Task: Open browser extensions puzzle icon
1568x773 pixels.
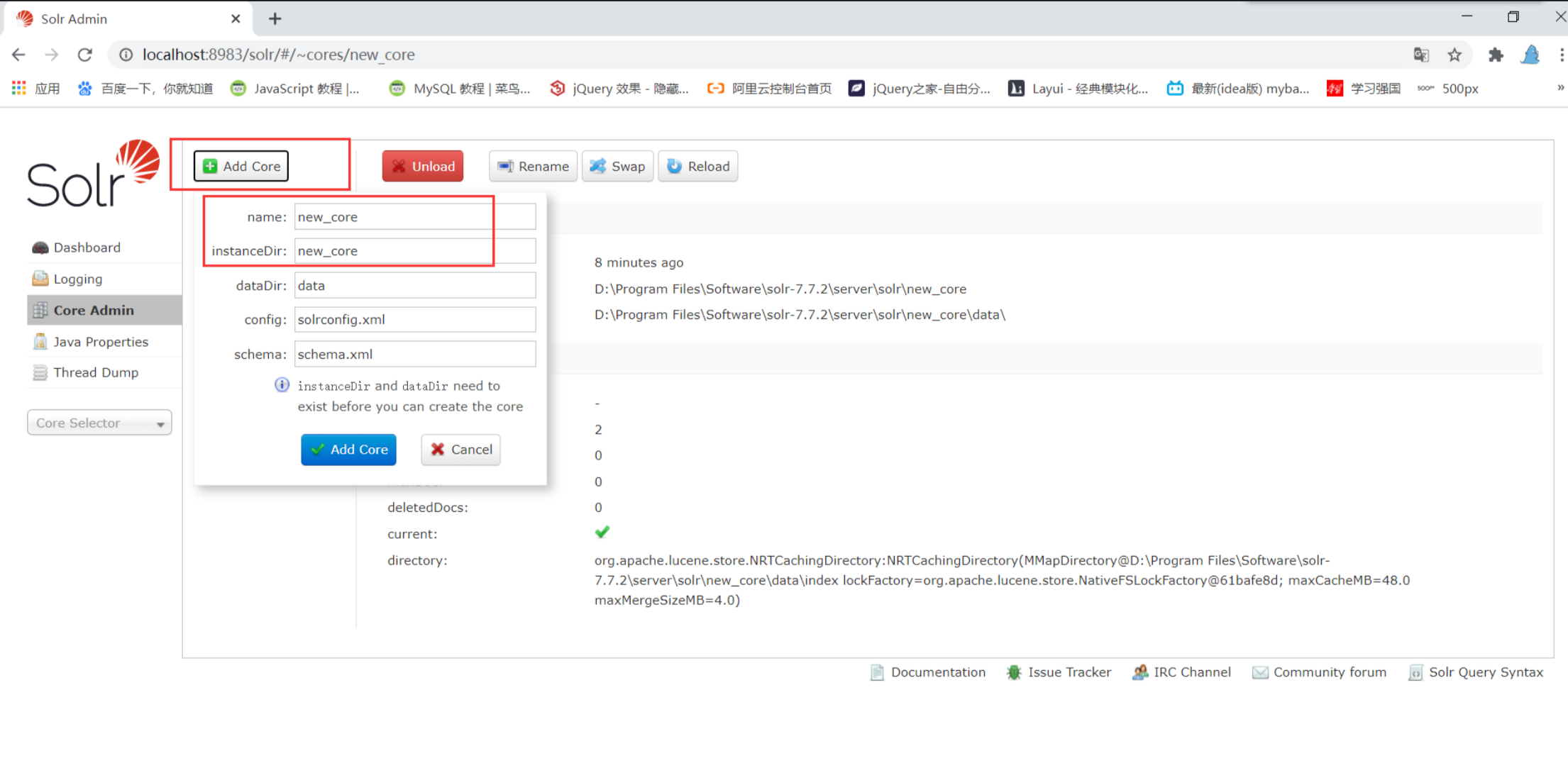Action: [1495, 55]
